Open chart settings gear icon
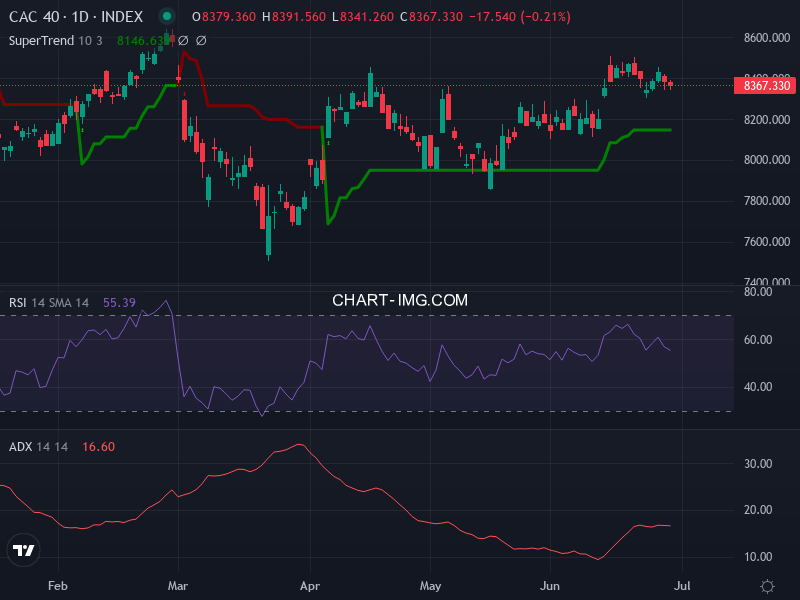 click(767, 586)
